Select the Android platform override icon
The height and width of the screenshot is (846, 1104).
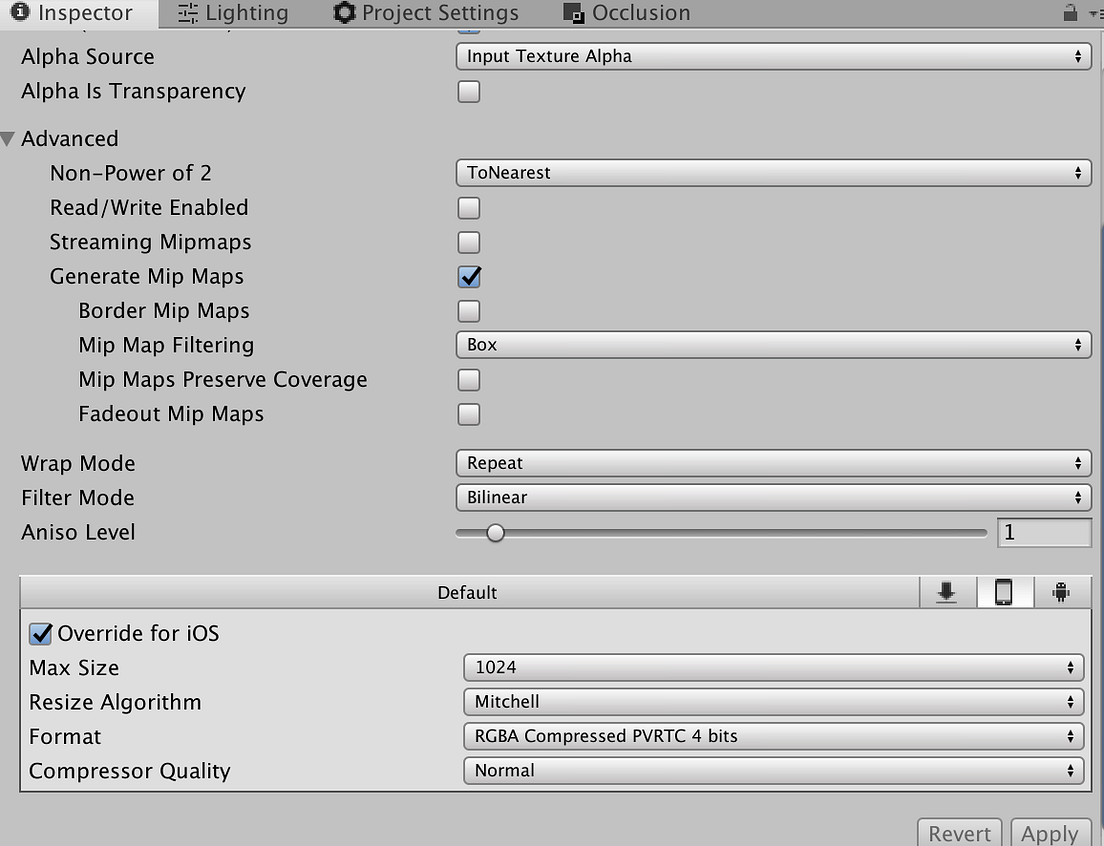[1061, 592]
